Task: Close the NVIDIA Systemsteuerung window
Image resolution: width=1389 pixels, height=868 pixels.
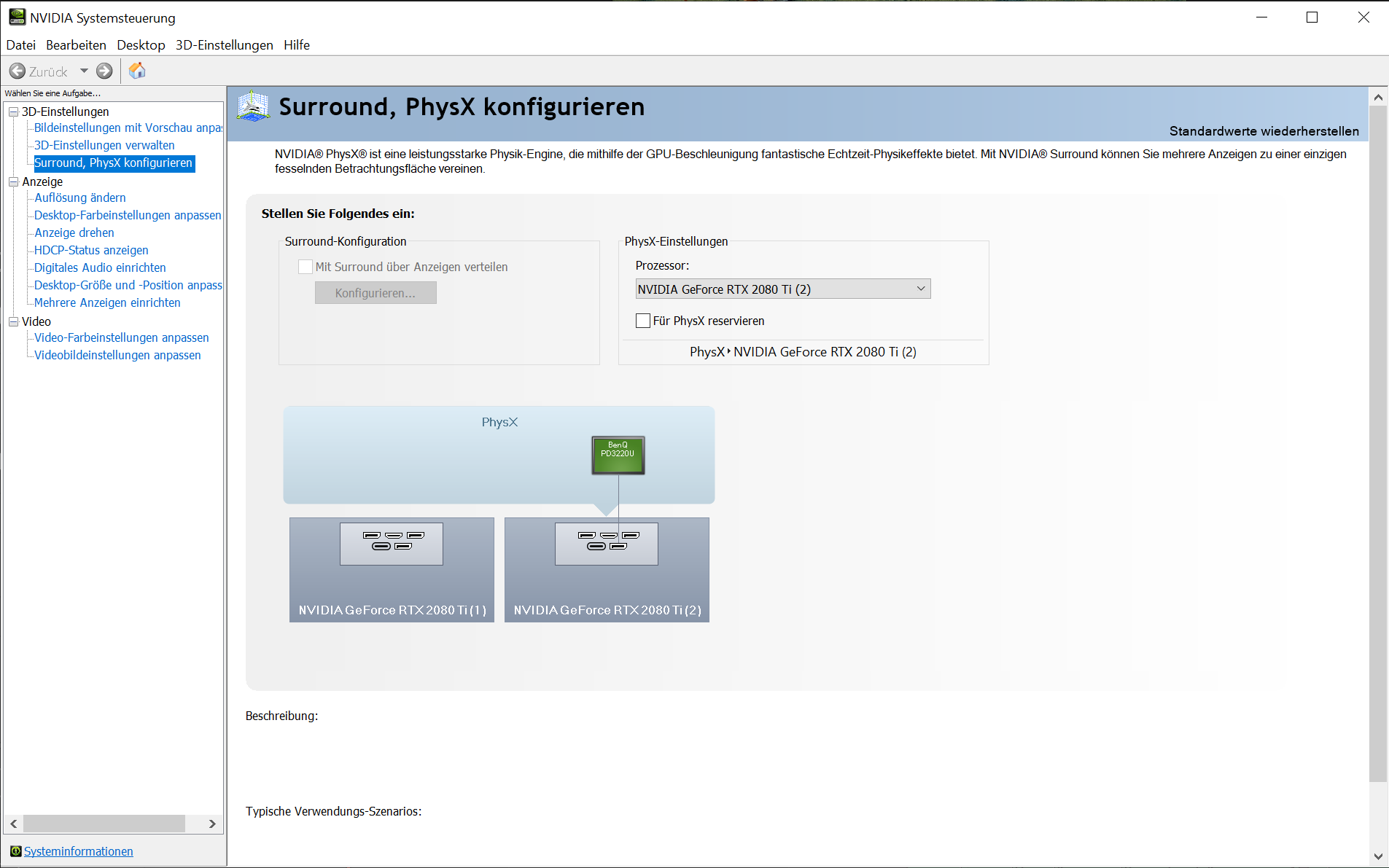Action: point(1363,17)
